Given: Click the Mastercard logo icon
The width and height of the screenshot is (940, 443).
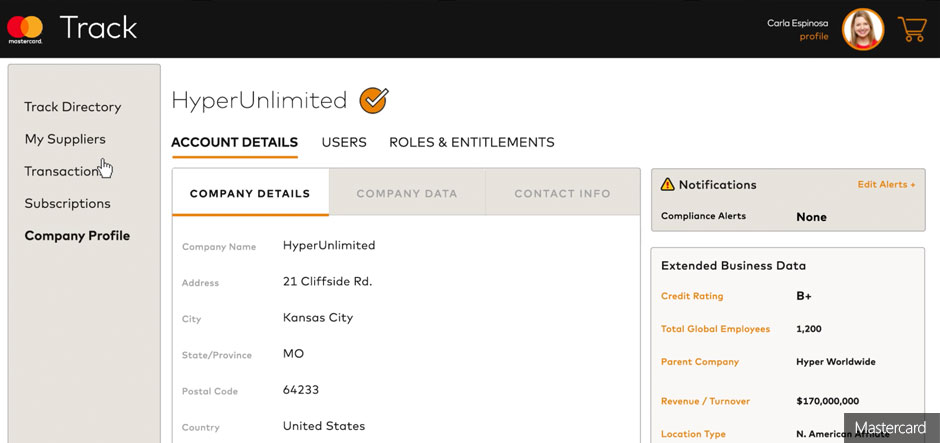Looking at the screenshot, I should [25, 29].
